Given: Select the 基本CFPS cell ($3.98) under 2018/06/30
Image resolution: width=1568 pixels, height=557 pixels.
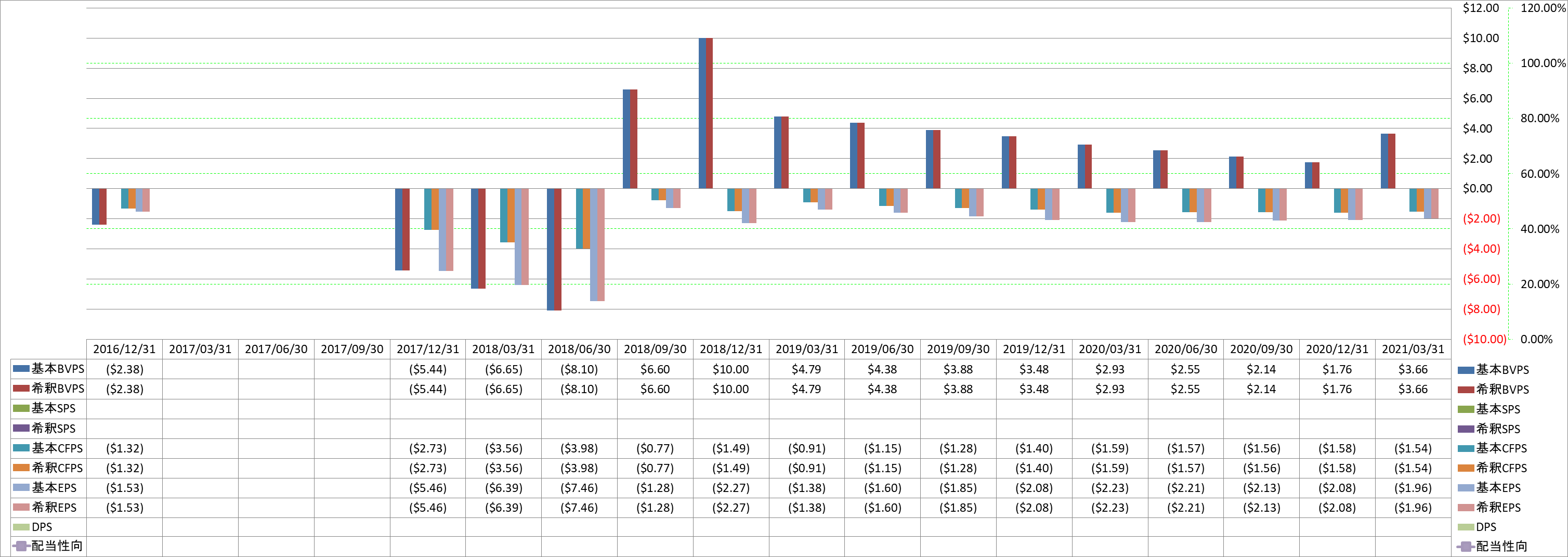Looking at the screenshot, I should (579, 448).
